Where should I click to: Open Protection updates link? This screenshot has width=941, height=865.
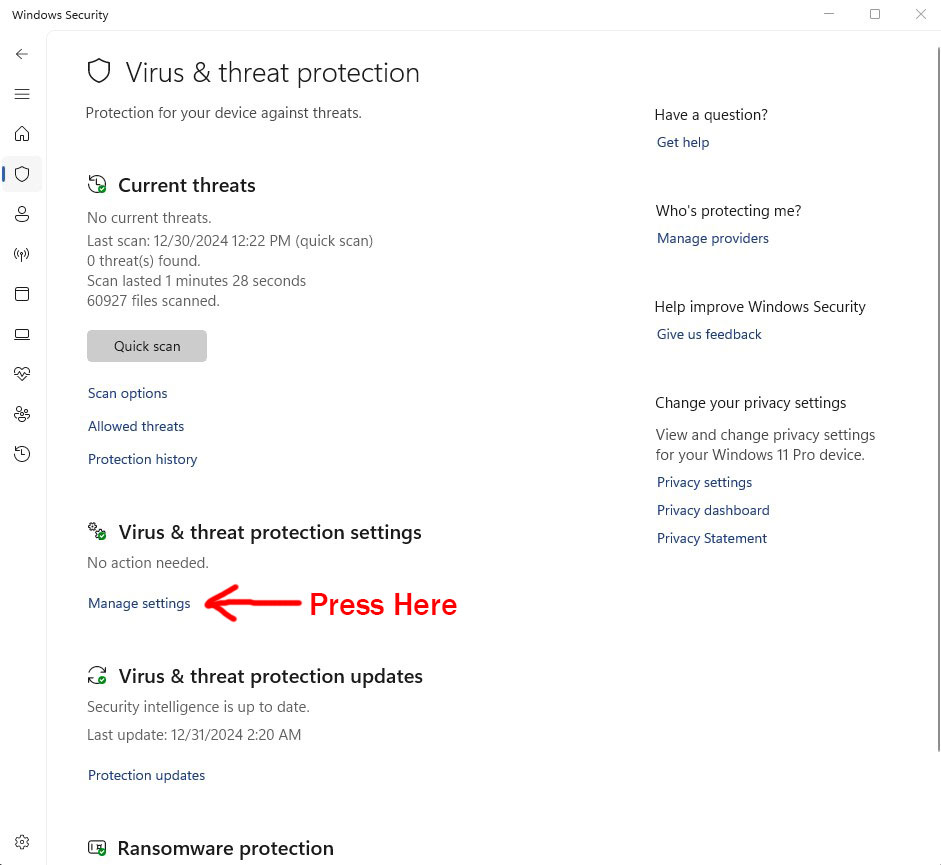146,776
